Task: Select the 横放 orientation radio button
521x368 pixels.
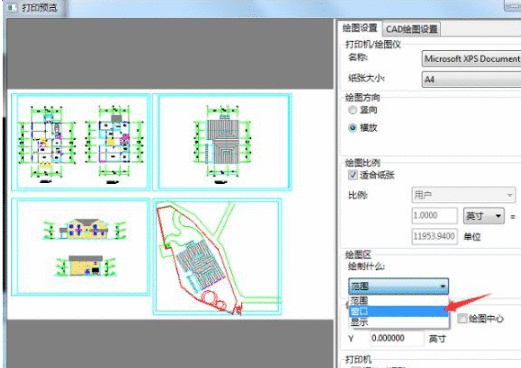Action: pos(352,128)
